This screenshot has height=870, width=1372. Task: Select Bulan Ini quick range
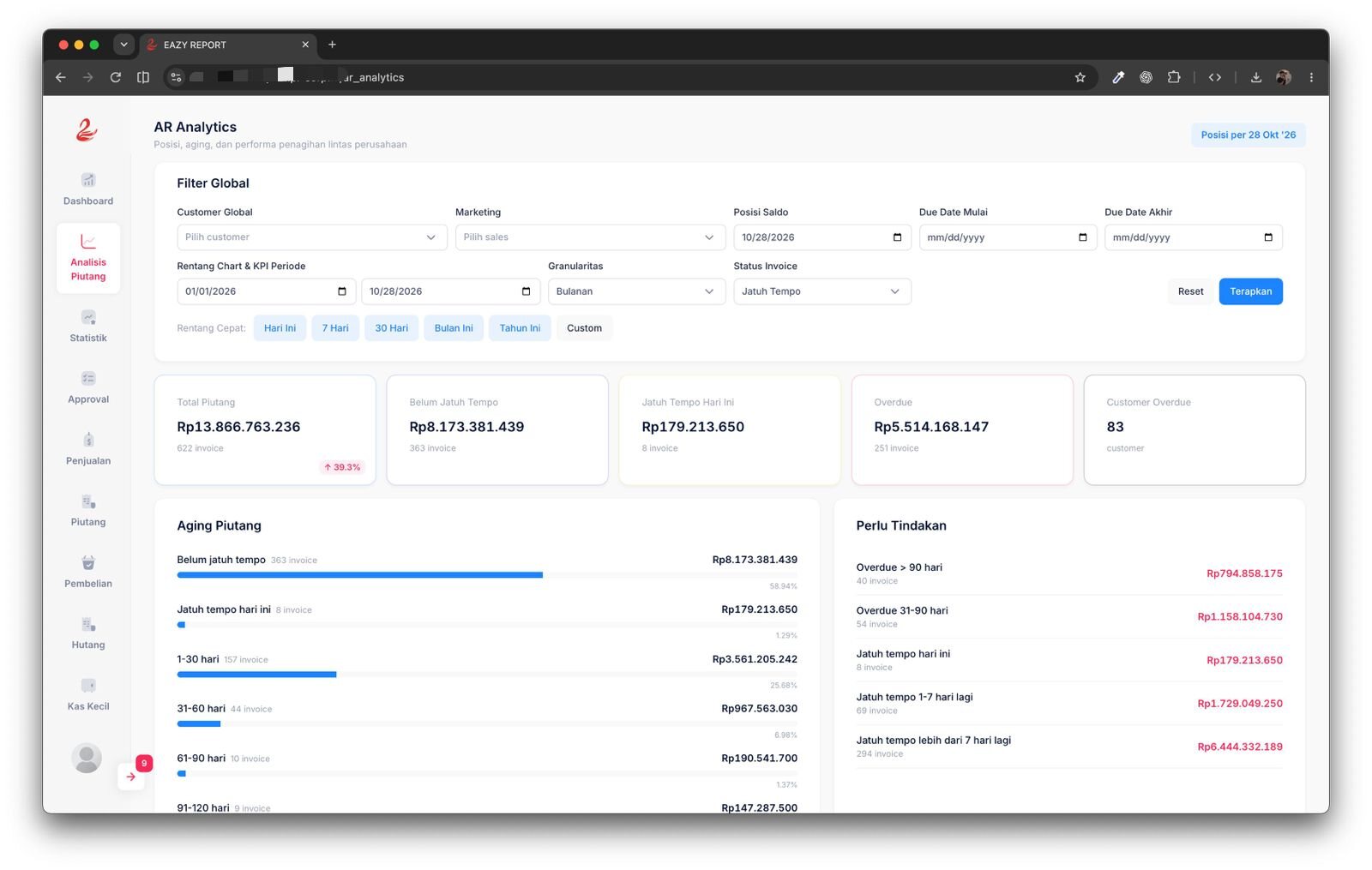[454, 328]
